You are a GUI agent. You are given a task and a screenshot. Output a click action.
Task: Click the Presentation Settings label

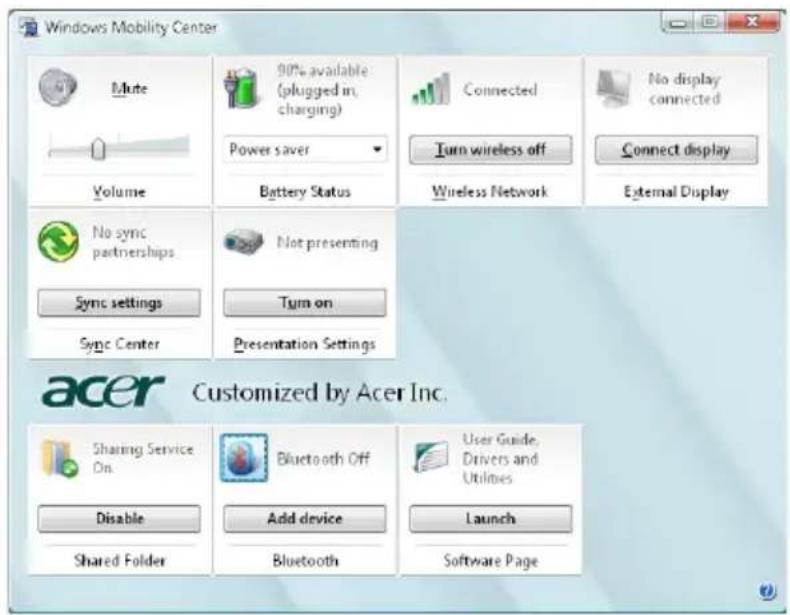304,344
